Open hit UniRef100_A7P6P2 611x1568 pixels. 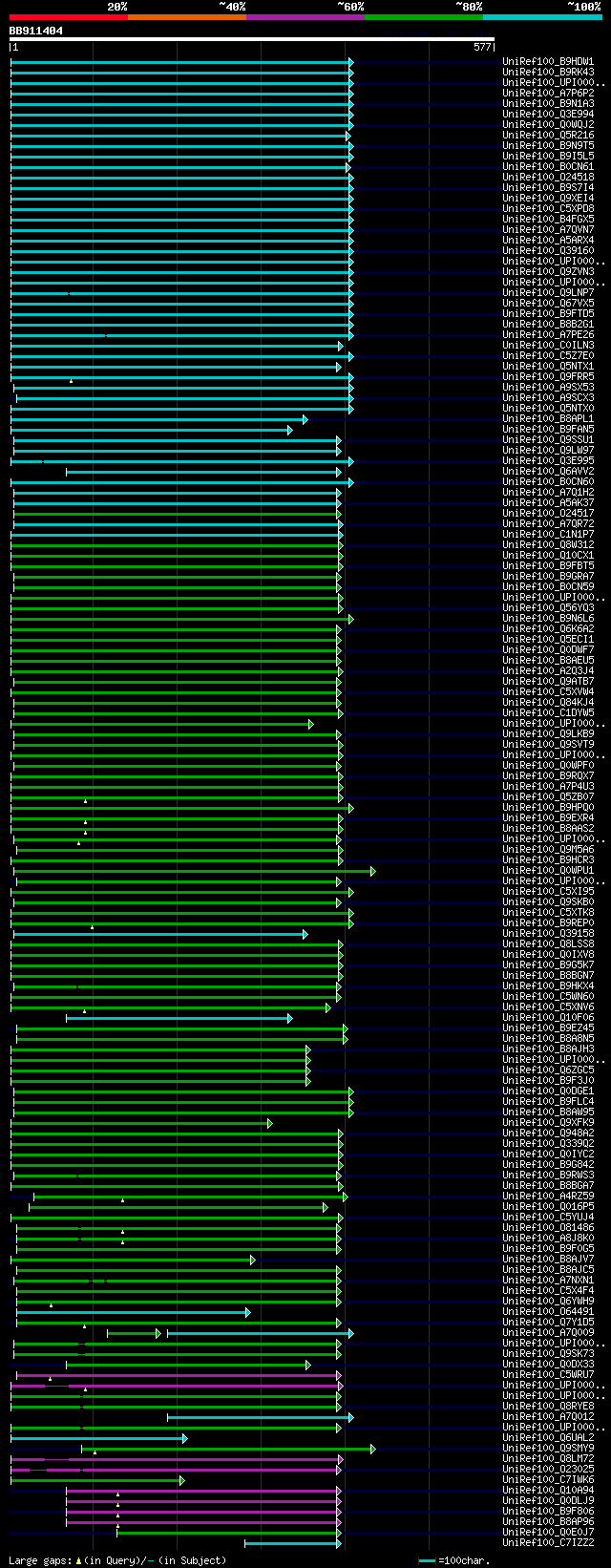pyautogui.click(x=548, y=94)
